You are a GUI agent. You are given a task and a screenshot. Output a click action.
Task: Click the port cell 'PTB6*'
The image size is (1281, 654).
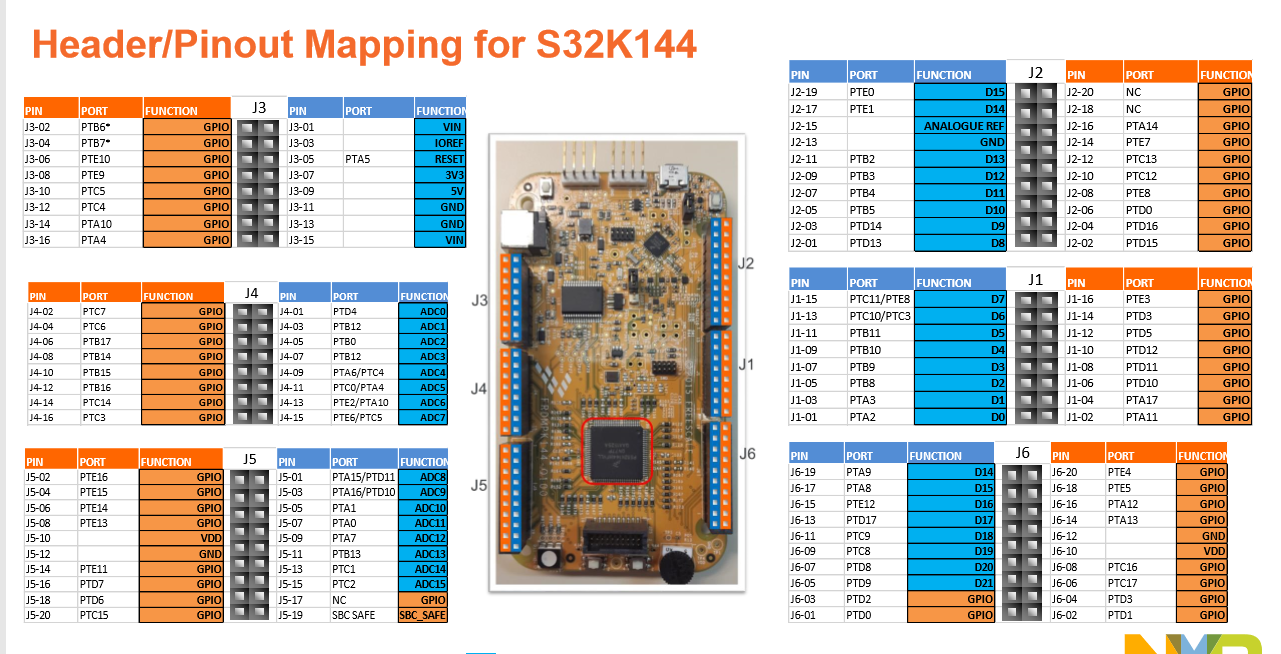click(111, 127)
